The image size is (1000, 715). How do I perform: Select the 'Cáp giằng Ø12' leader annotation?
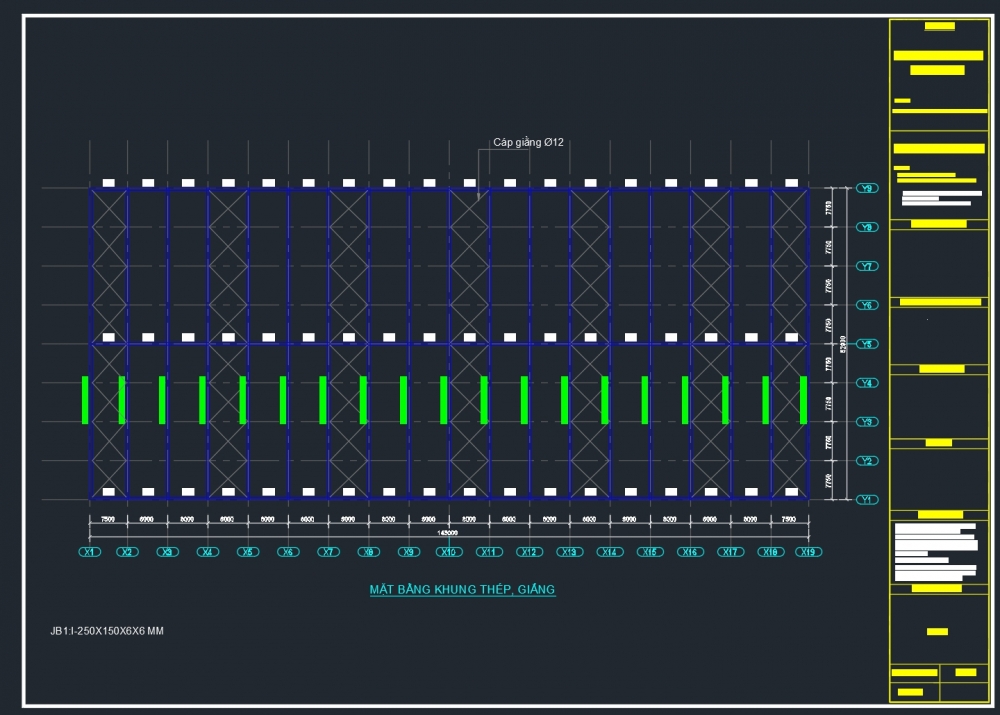coord(528,143)
